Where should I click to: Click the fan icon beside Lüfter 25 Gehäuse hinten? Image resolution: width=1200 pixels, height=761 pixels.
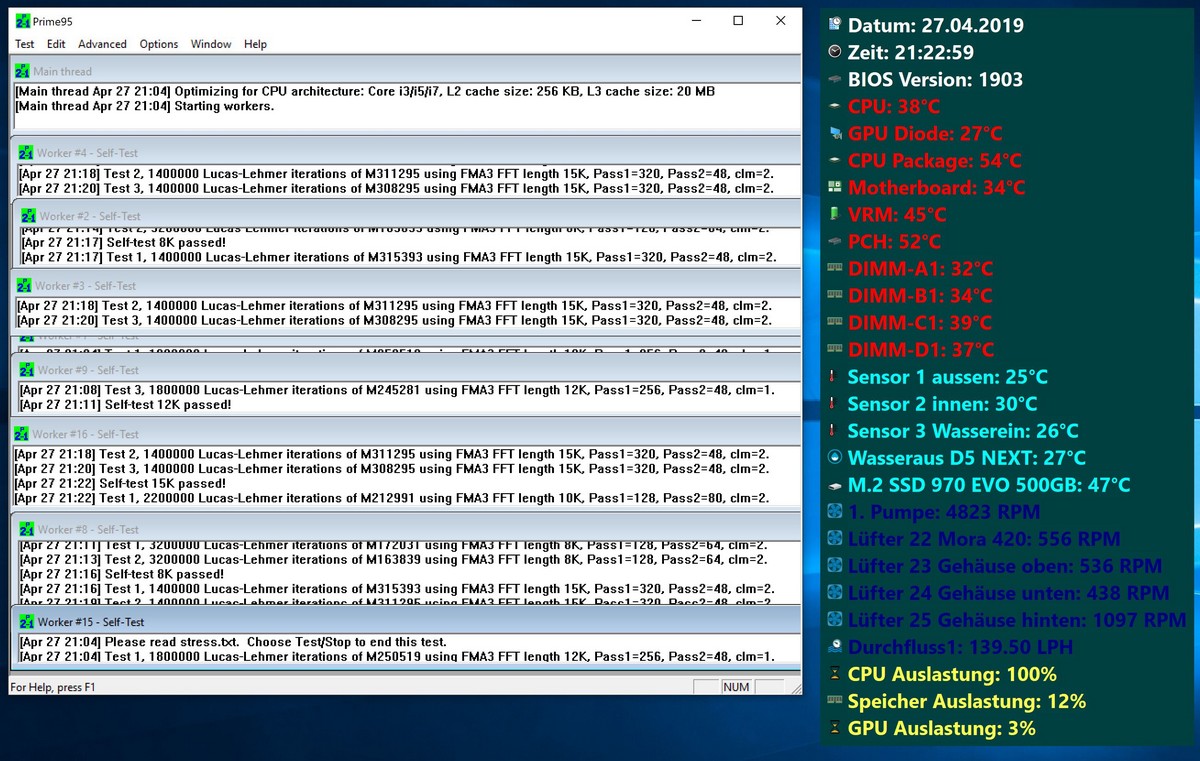(x=835, y=619)
